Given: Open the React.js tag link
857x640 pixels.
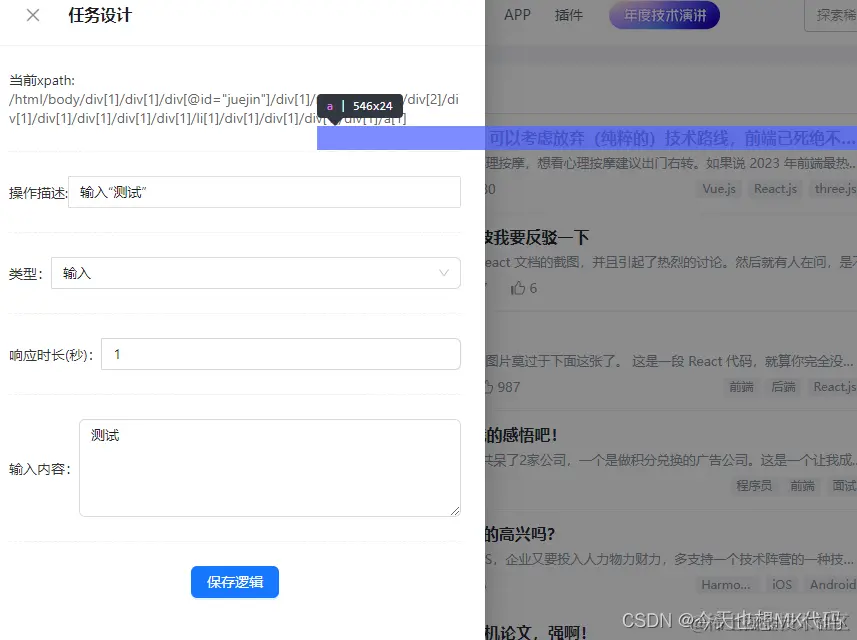Looking at the screenshot, I should pyautogui.click(x=775, y=188).
